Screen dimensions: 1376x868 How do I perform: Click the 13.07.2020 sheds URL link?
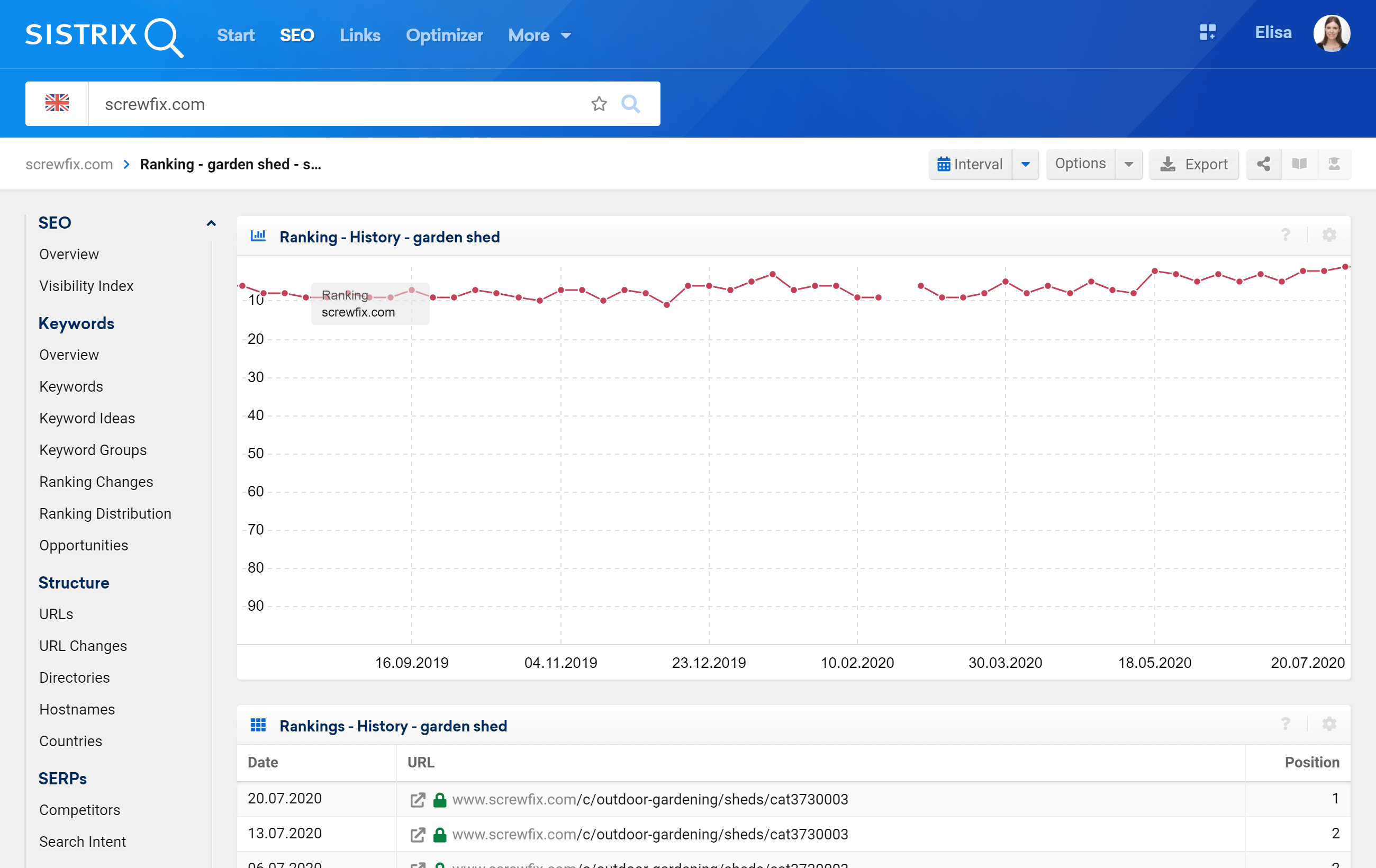click(650, 835)
